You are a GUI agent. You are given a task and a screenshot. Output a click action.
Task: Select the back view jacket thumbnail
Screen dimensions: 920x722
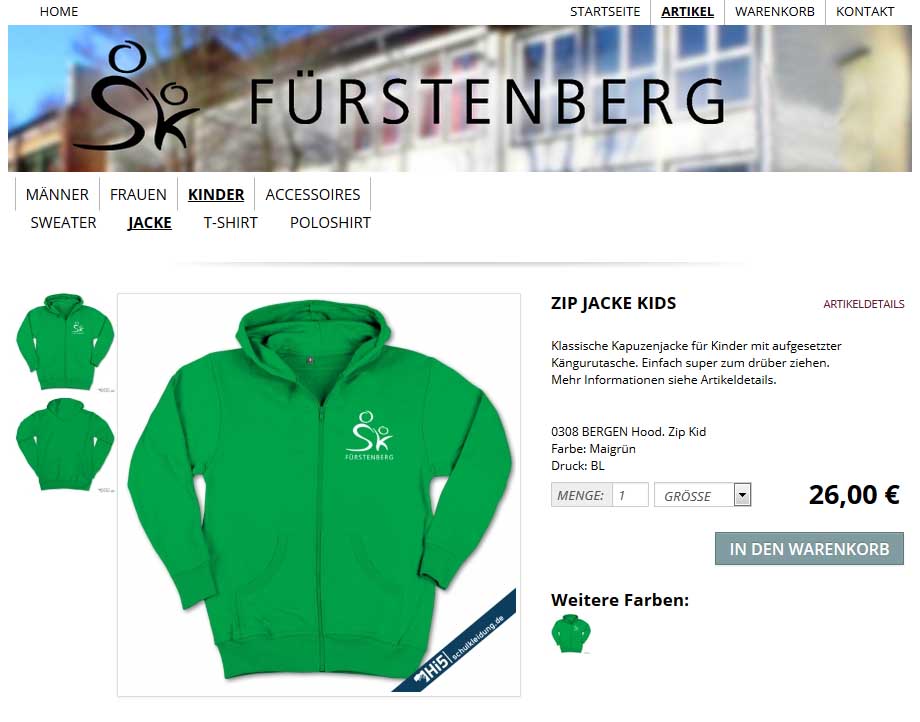(65, 445)
